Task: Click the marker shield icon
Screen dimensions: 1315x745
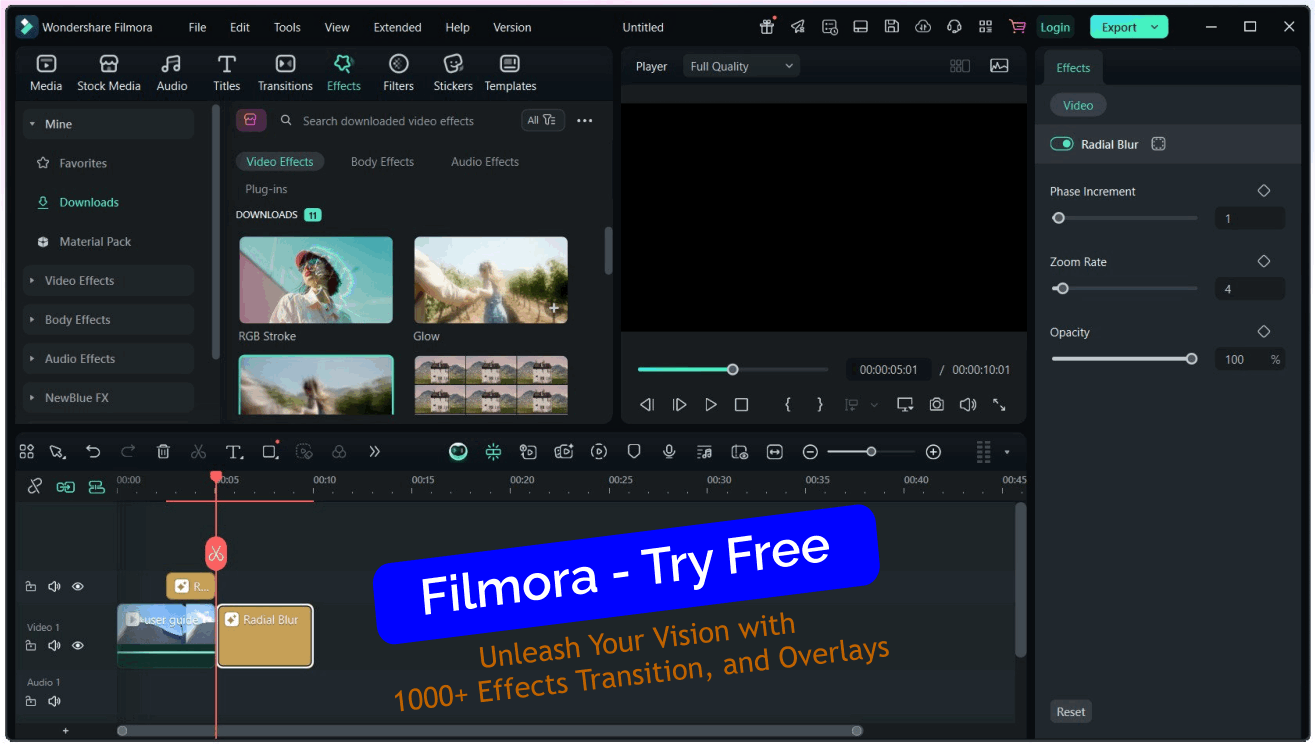Action: [x=634, y=452]
